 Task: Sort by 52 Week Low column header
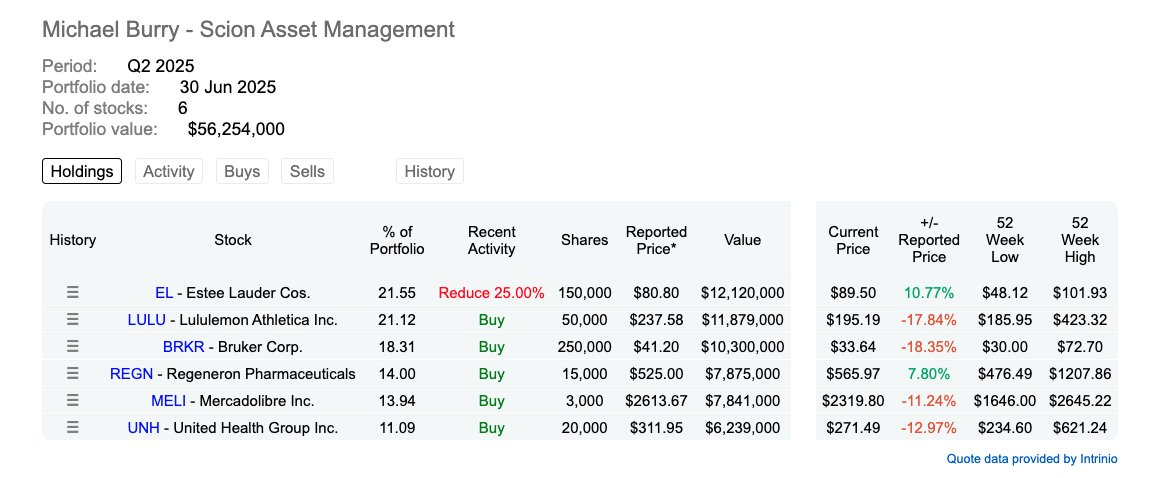tap(1004, 240)
